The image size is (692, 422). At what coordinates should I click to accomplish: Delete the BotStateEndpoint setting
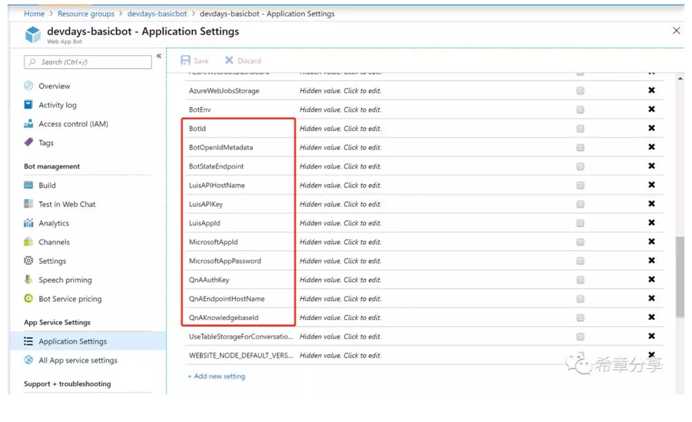point(651,166)
